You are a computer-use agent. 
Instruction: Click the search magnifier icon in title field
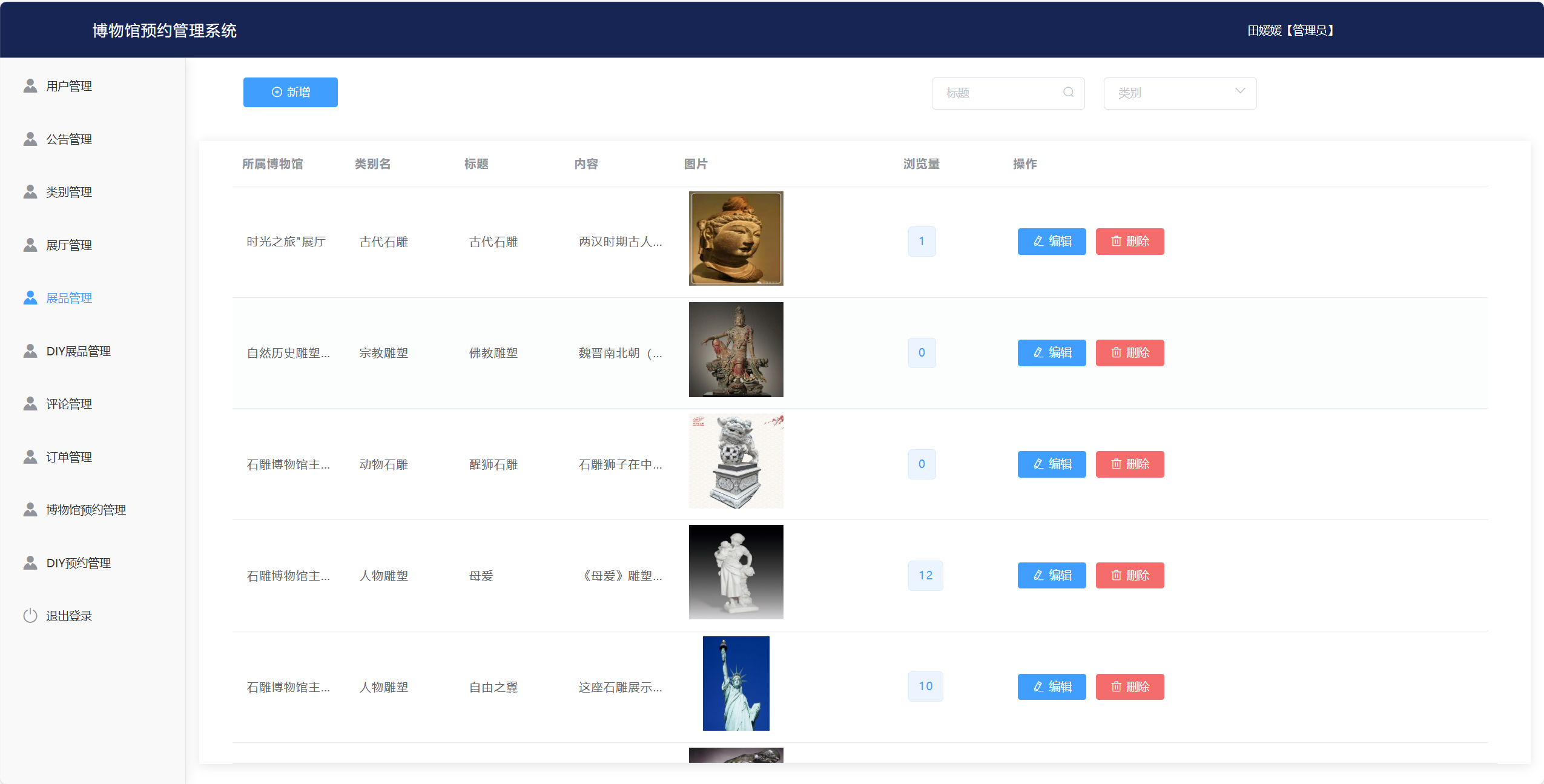1068,92
